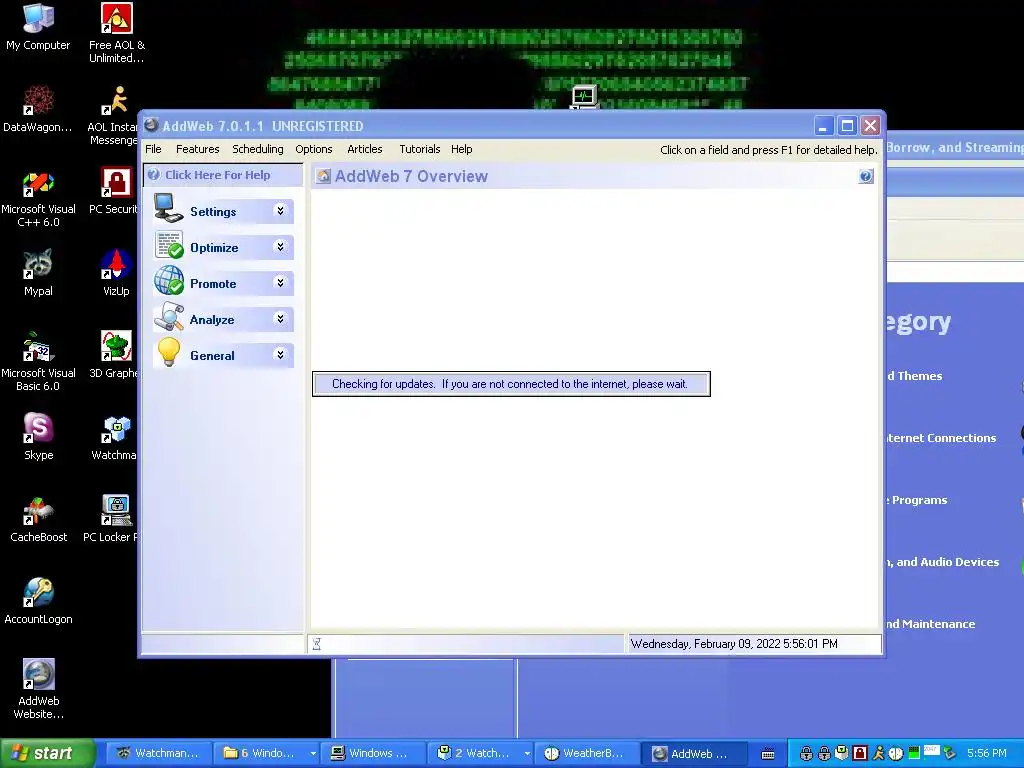
Task: Select CacheBoost desktop icon
Action: [38, 519]
